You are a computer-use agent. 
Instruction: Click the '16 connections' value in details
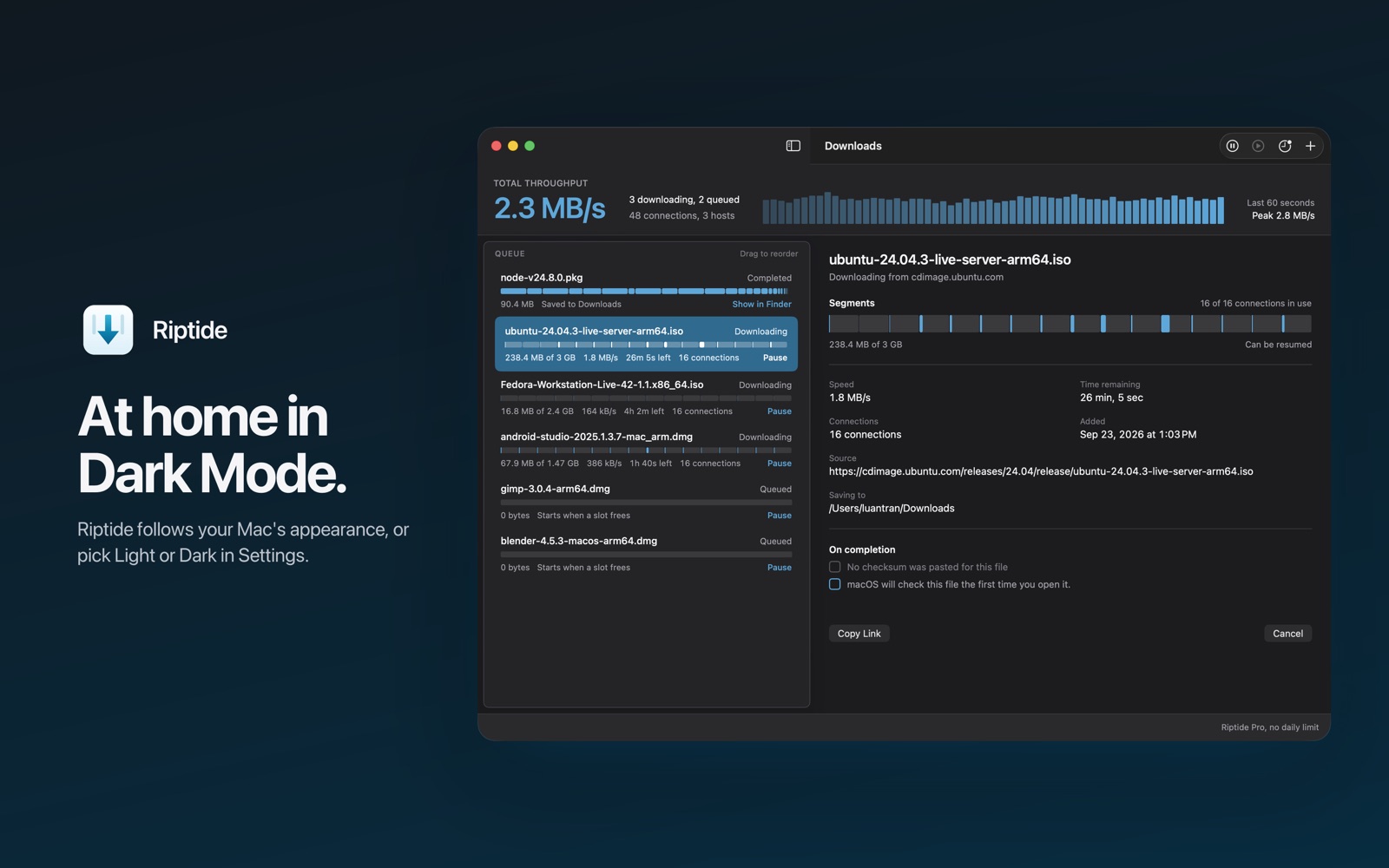(x=865, y=435)
